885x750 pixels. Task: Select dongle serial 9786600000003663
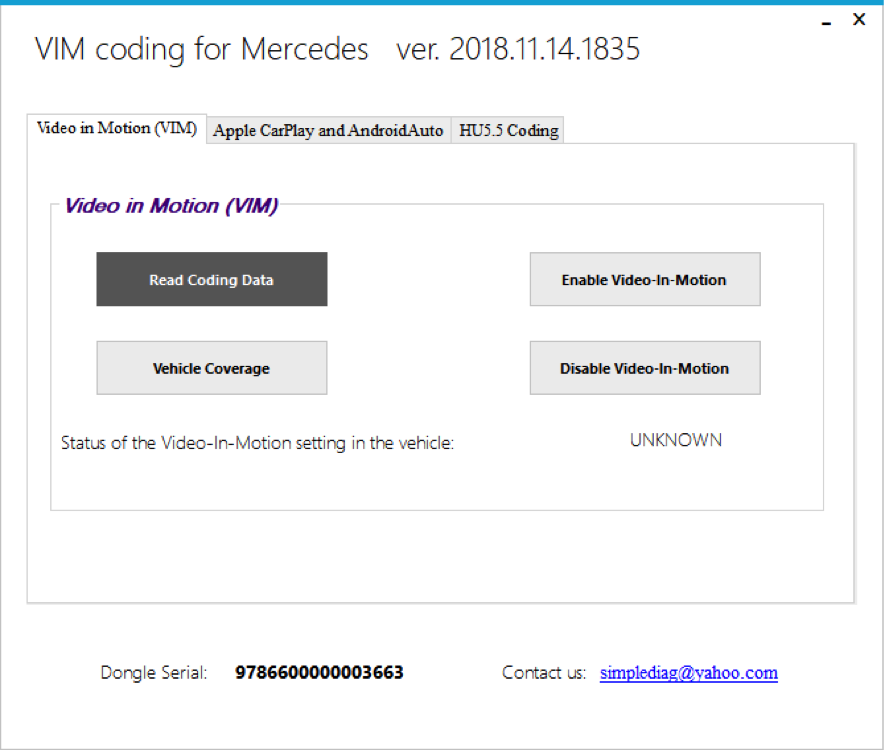click(x=319, y=673)
